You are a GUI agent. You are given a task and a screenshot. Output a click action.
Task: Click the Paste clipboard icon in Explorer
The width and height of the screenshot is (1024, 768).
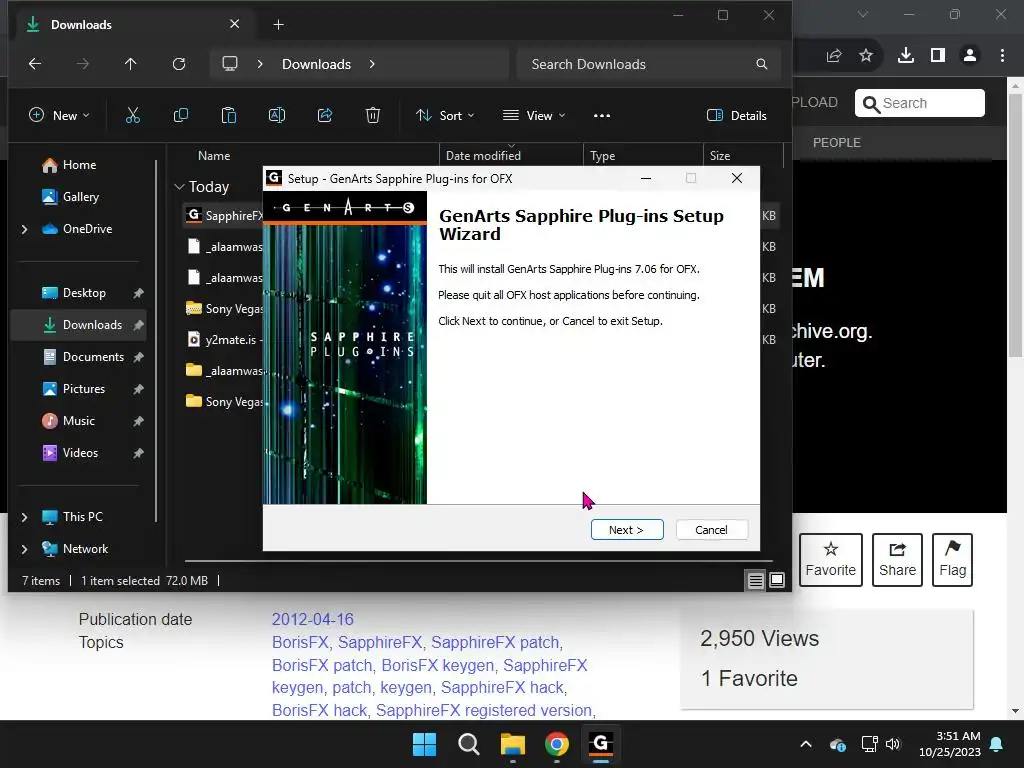click(x=229, y=116)
